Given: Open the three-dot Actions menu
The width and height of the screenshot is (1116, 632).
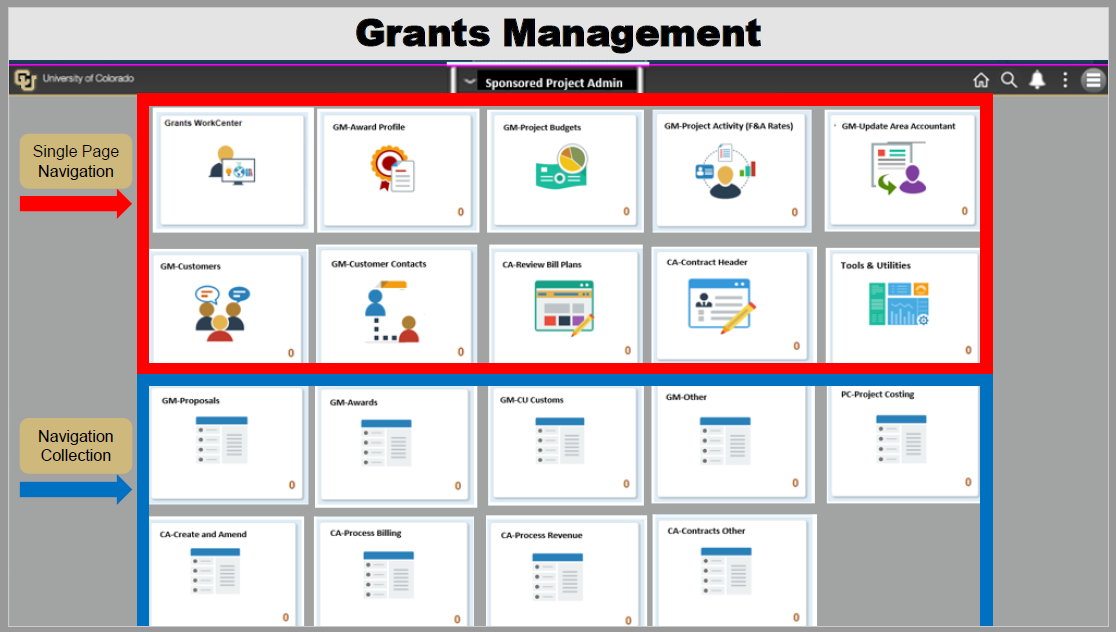Looking at the screenshot, I should [x=1065, y=80].
